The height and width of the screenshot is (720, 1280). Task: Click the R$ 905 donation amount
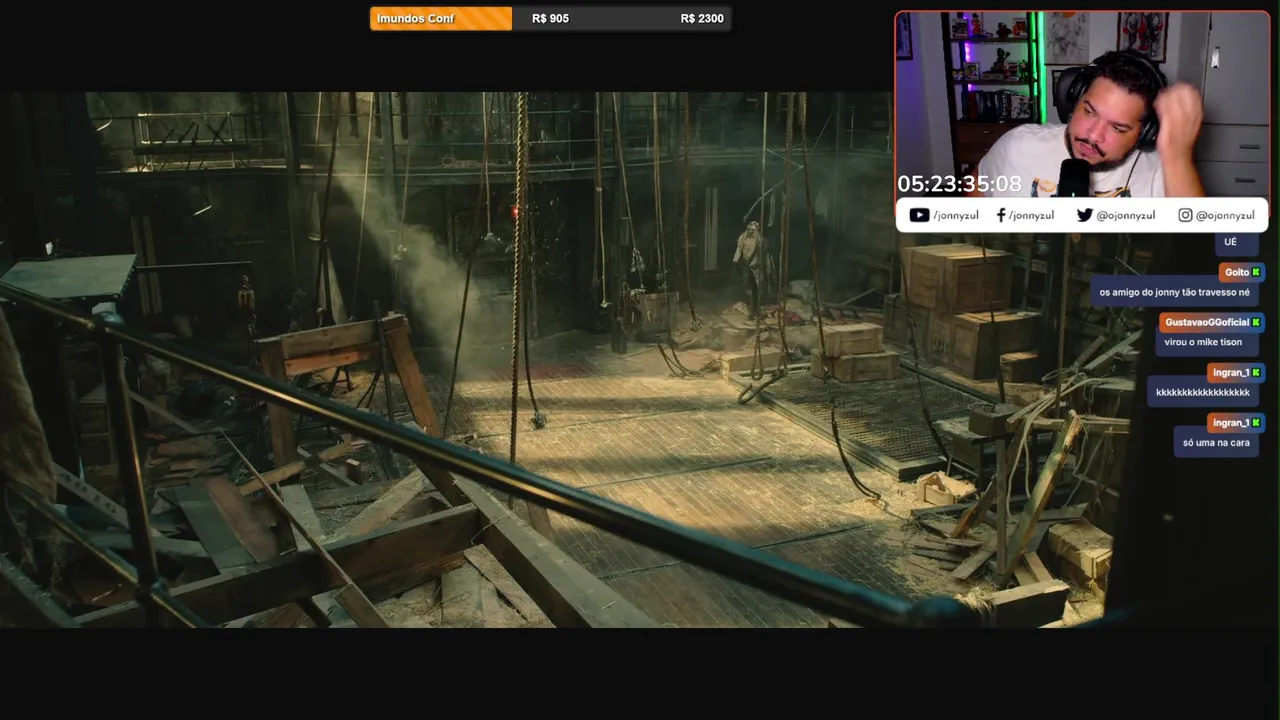click(x=550, y=18)
